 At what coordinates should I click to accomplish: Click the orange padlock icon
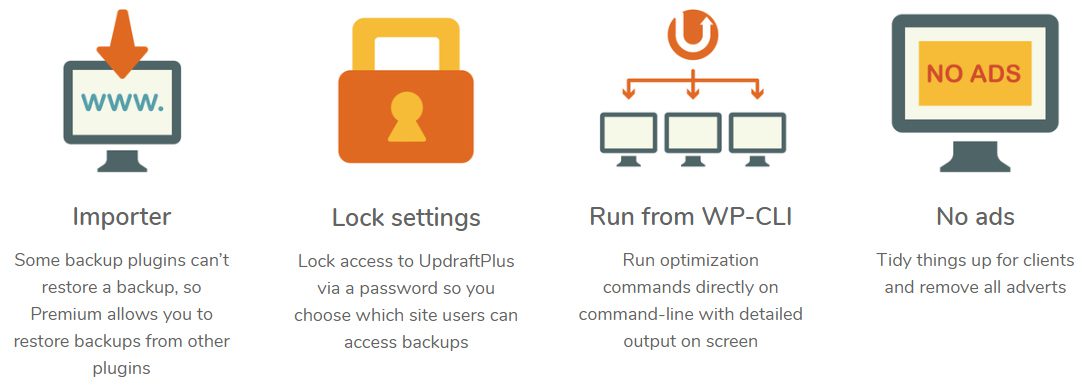click(406, 91)
